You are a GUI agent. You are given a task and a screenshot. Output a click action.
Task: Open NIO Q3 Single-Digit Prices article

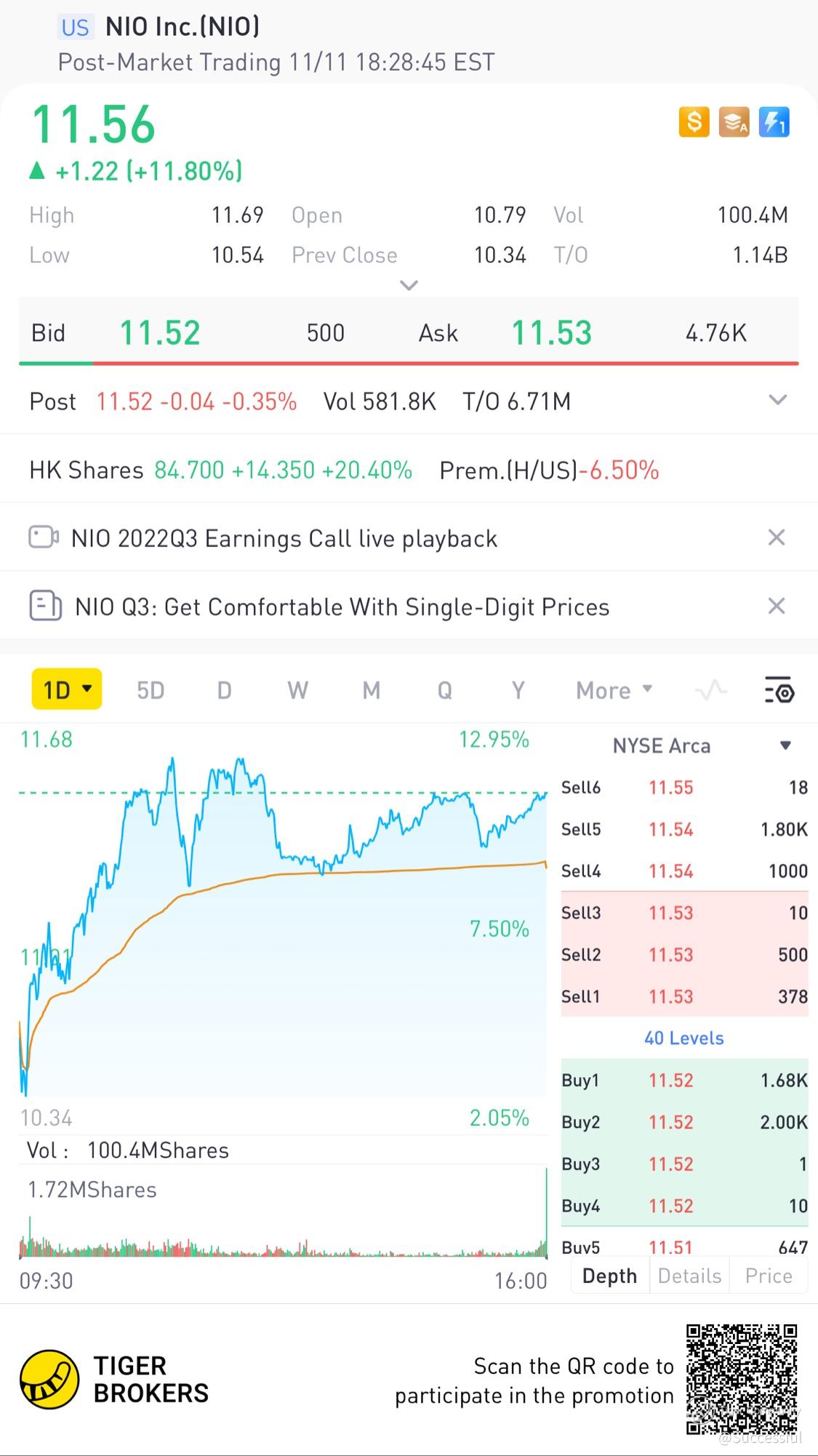[342, 607]
